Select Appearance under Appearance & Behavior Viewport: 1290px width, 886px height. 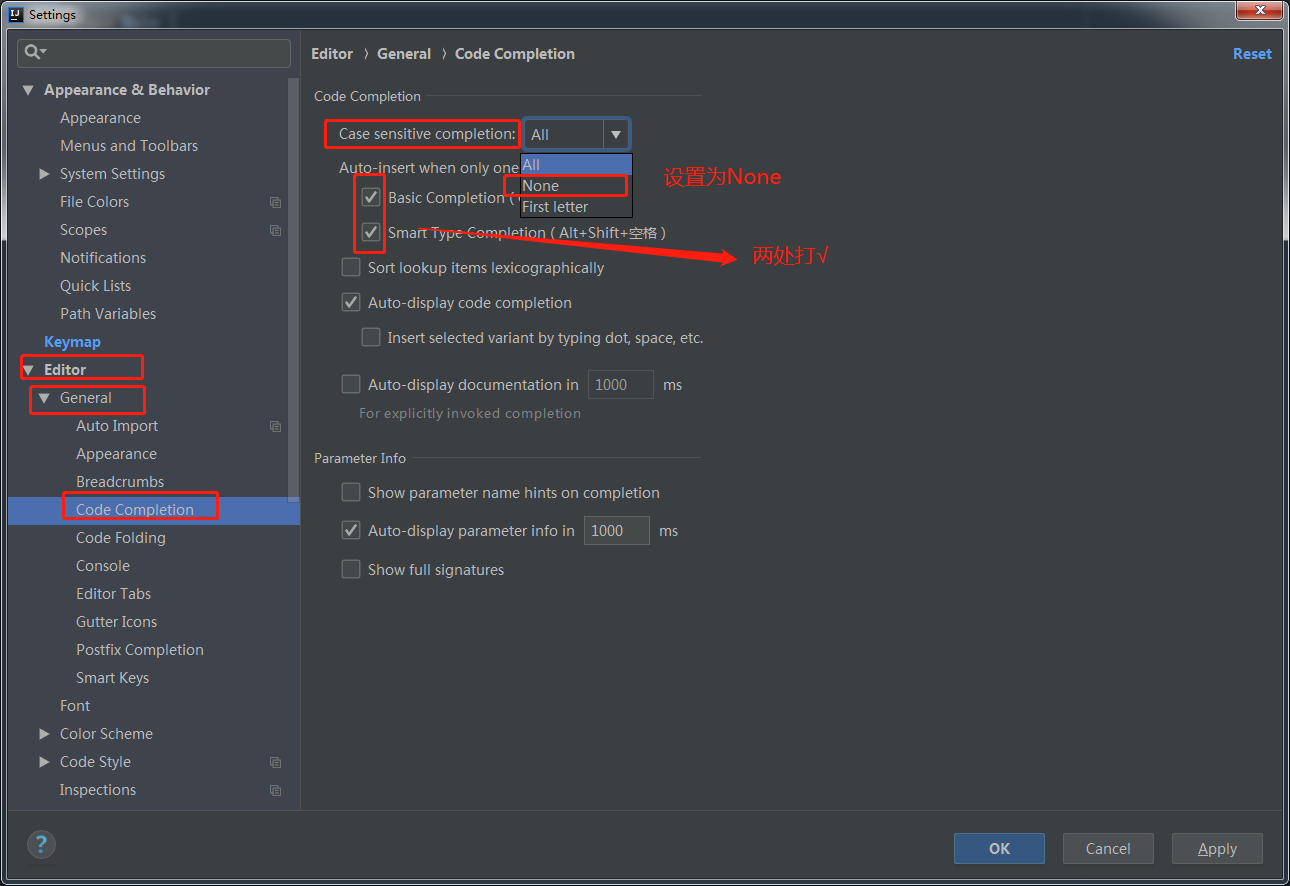click(100, 118)
